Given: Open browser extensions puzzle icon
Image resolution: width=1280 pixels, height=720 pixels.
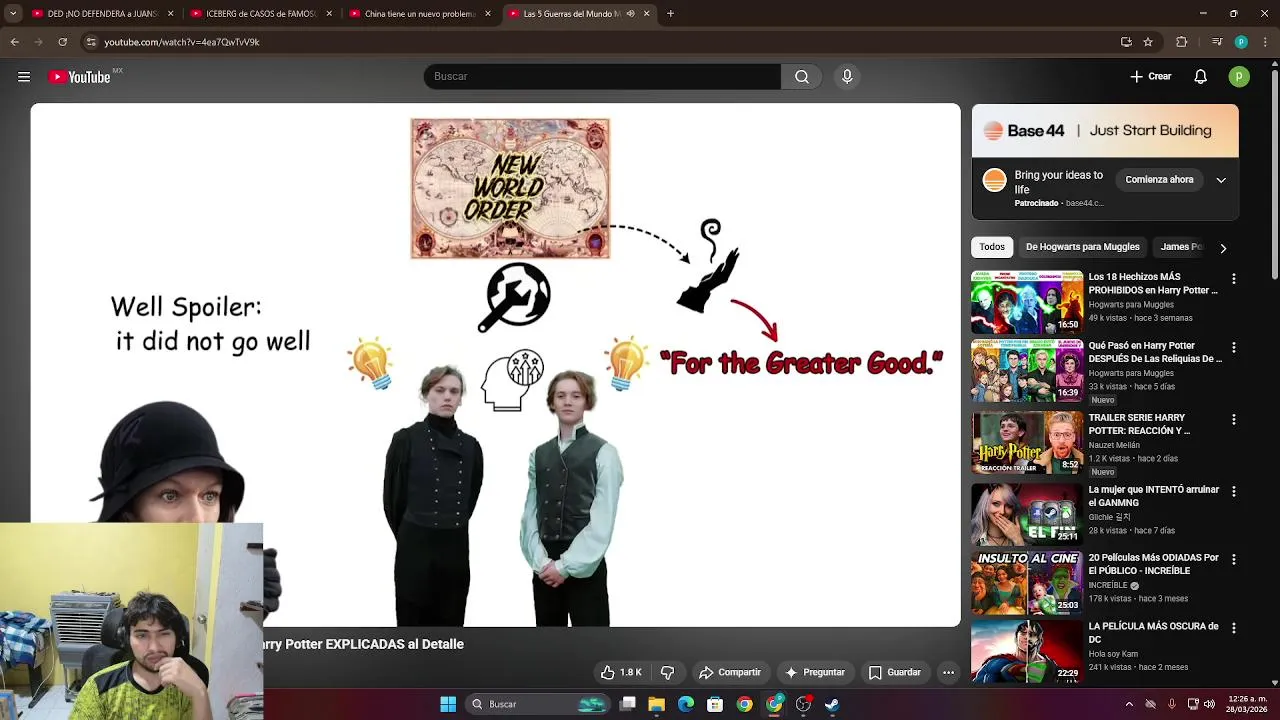Looking at the screenshot, I should (1181, 42).
